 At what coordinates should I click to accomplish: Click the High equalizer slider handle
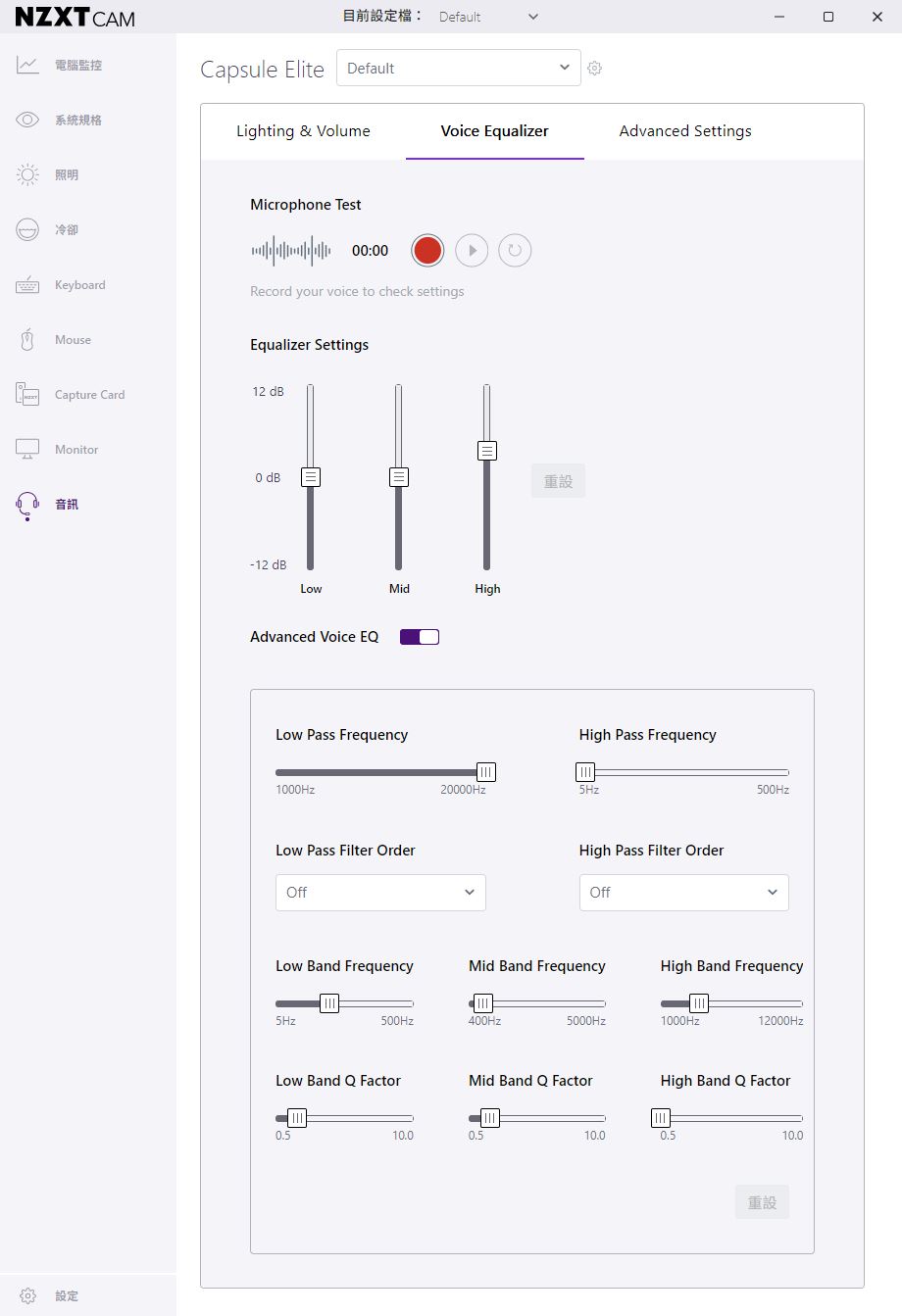(486, 451)
